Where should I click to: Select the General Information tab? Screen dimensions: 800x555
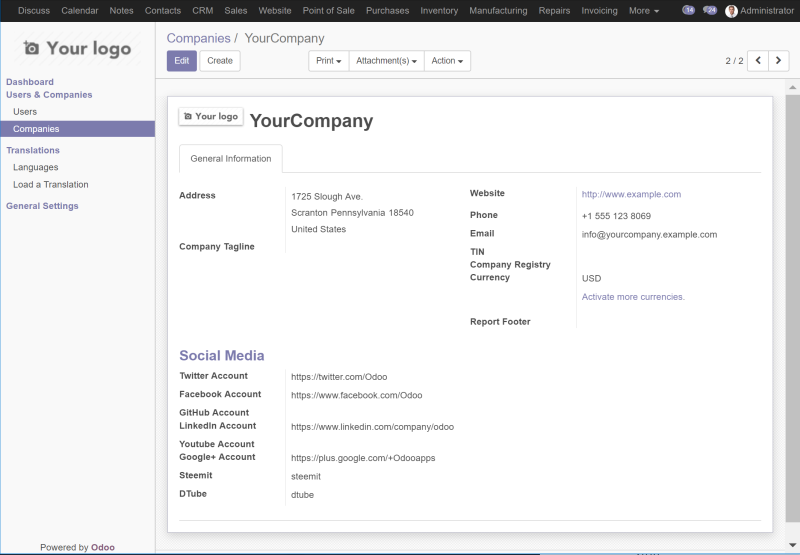click(231, 159)
